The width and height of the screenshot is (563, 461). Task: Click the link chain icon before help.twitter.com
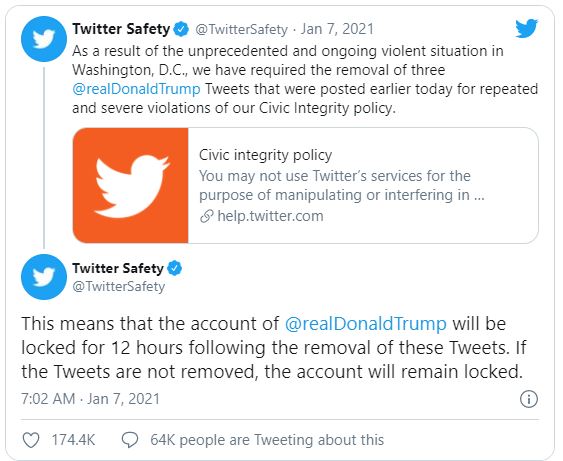coord(207,216)
